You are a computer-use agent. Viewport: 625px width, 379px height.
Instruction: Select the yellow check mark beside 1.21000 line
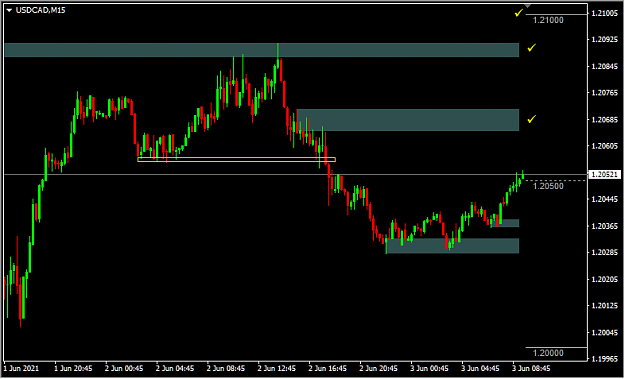(x=518, y=13)
